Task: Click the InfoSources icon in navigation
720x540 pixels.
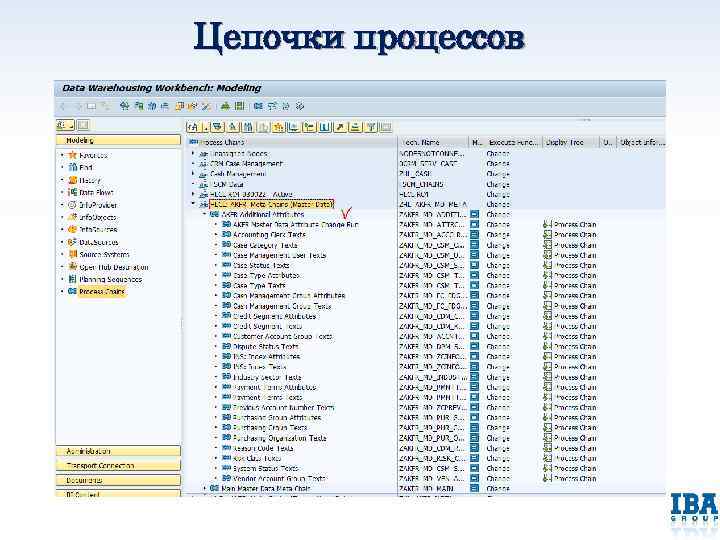Action: tap(72, 229)
